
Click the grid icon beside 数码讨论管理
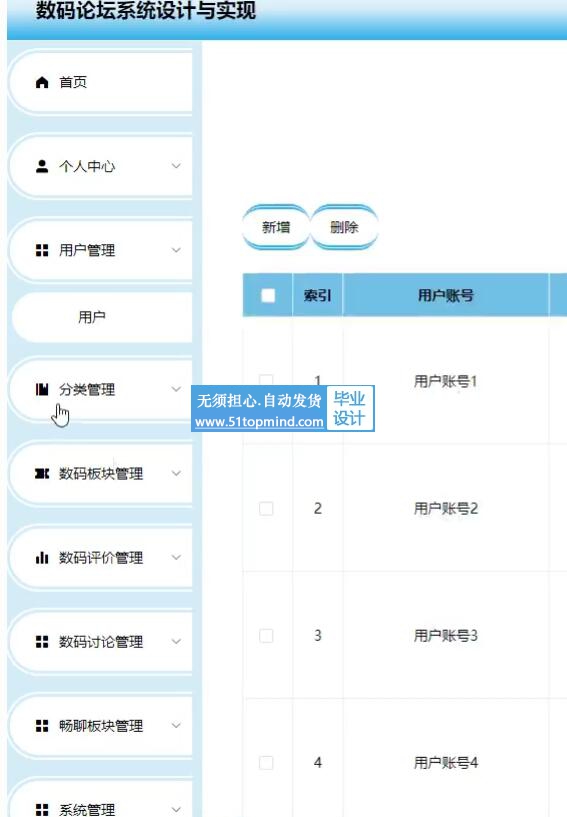pos(42,641)
